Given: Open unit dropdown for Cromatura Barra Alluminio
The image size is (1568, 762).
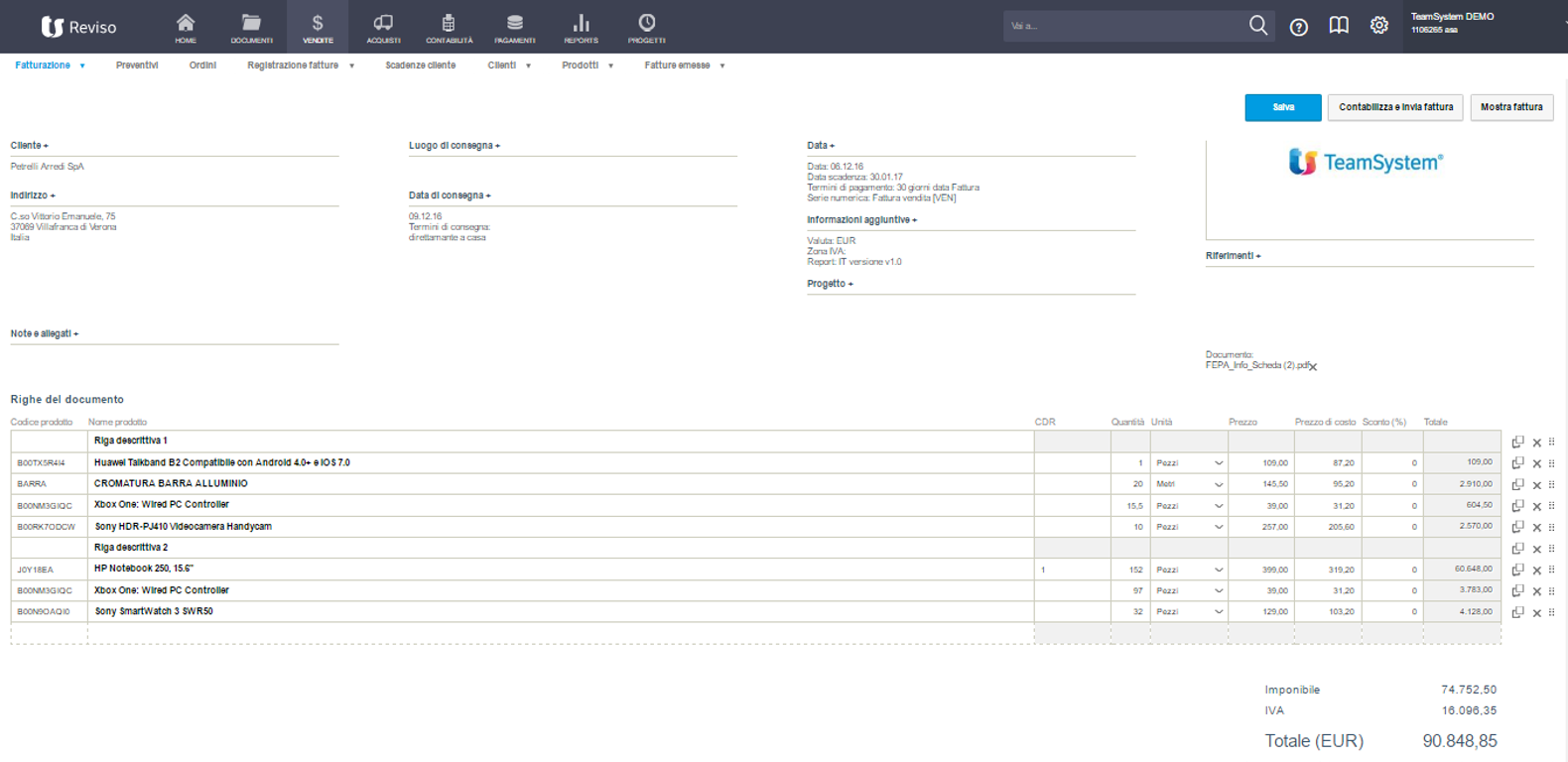Looking at the screenshot, I should pos(1218,484).
